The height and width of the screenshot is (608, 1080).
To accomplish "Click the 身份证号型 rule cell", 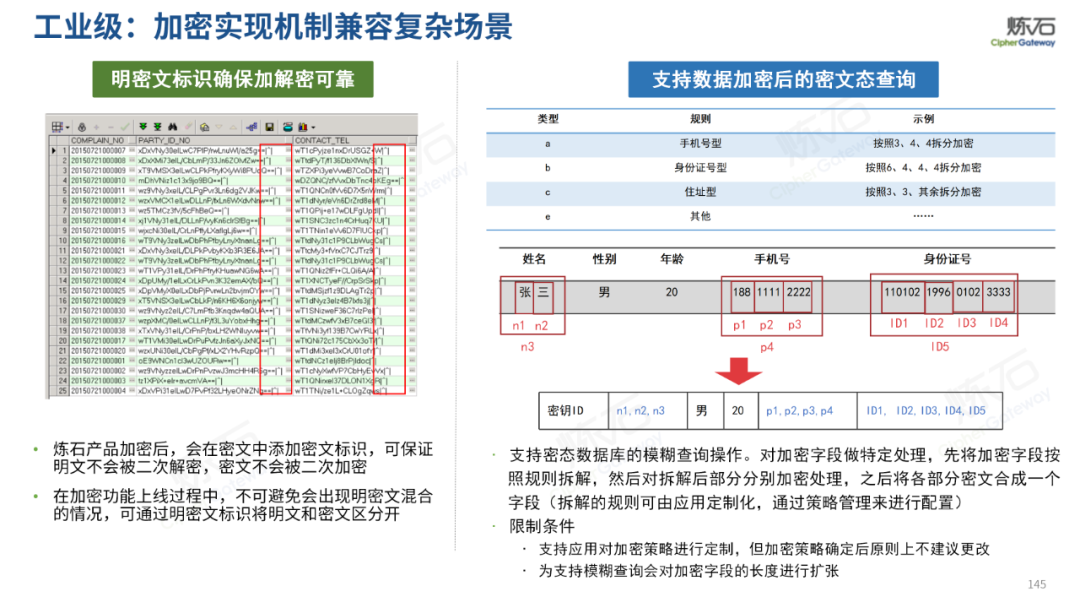I will (700, 167).
